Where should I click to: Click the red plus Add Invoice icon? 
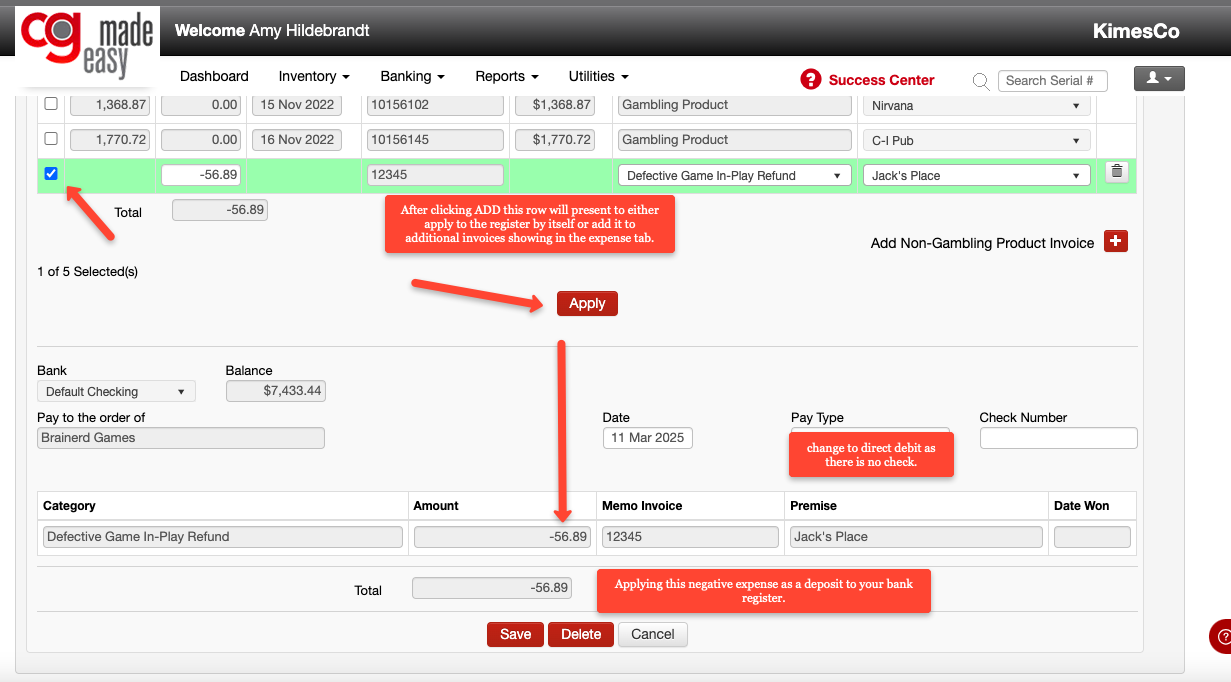tap(1116, 241)
